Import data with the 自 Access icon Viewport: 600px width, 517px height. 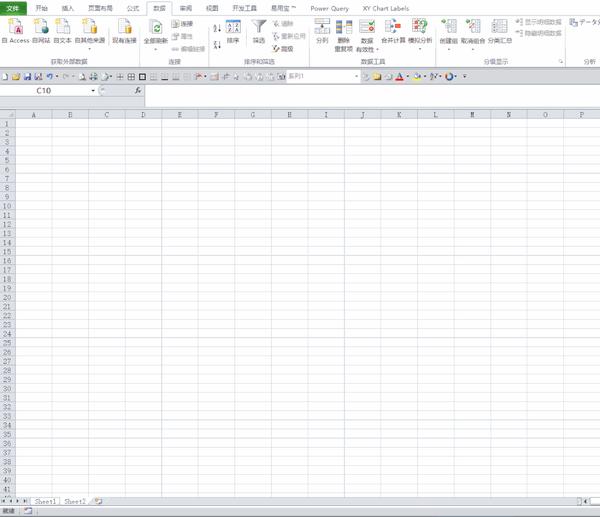15,31
